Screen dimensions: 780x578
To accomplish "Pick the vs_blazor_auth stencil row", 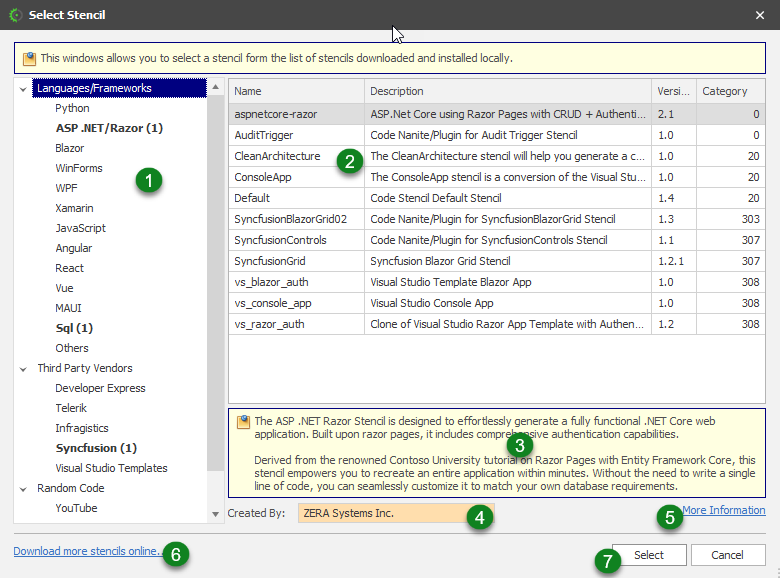I will 271,282.
